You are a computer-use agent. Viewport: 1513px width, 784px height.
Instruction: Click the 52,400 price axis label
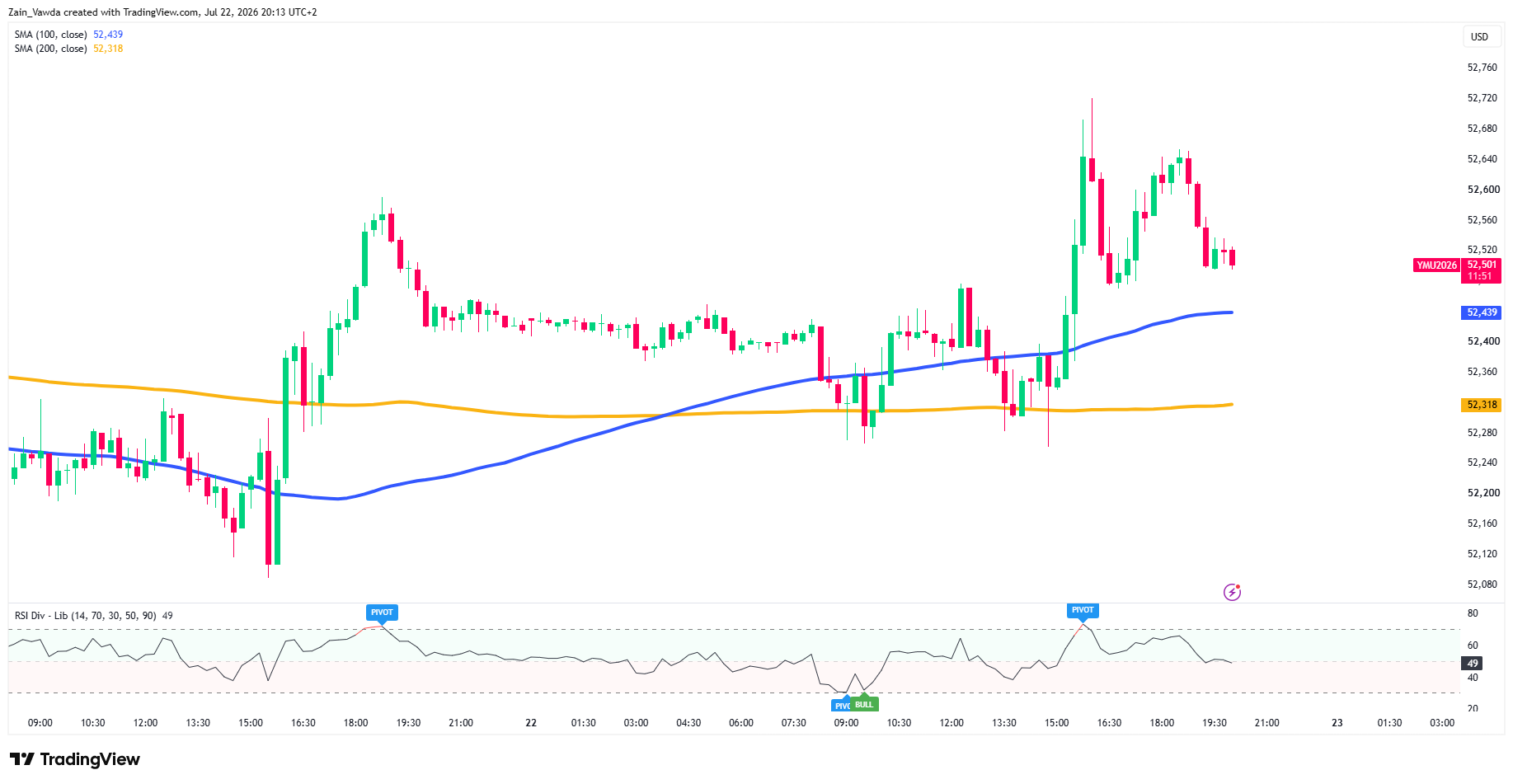tap(1482, 341)
